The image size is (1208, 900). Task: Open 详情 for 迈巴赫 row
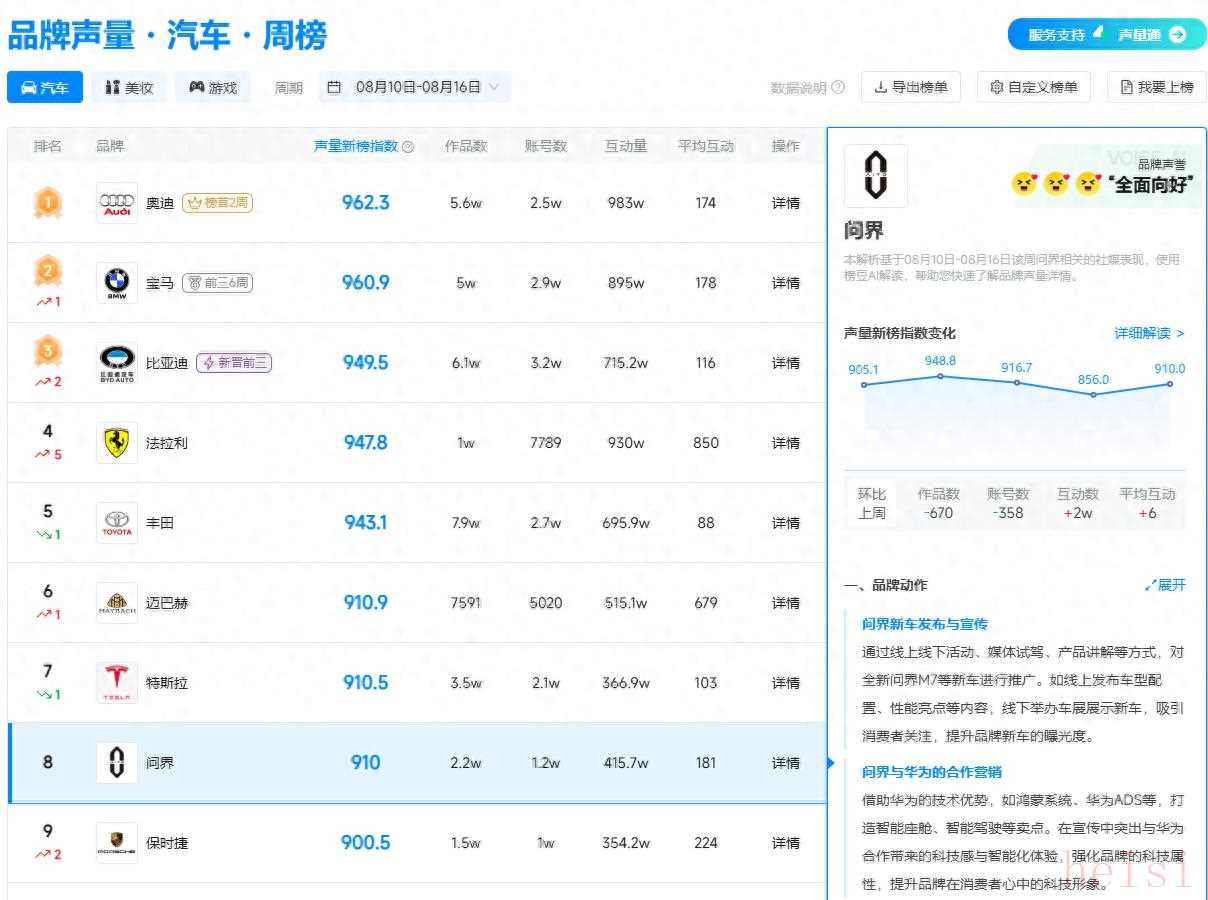click(786, 603)
